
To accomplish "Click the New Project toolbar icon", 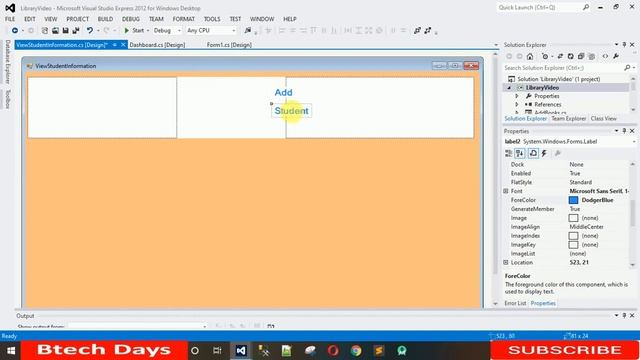I will point(44,31).
